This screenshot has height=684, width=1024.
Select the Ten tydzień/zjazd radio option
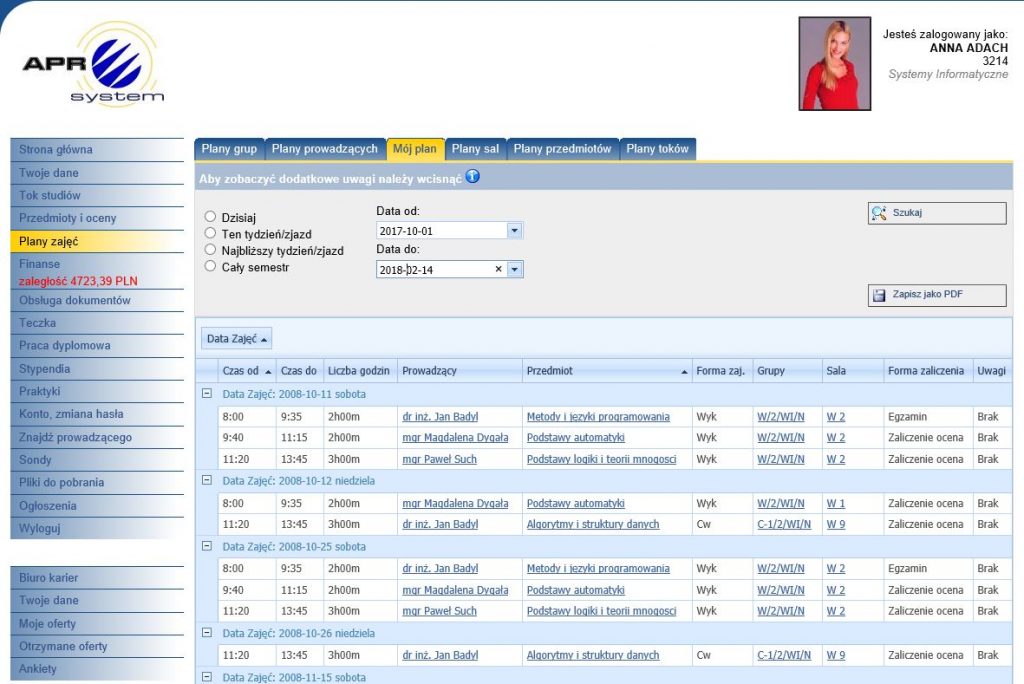[x=210, y=233]
